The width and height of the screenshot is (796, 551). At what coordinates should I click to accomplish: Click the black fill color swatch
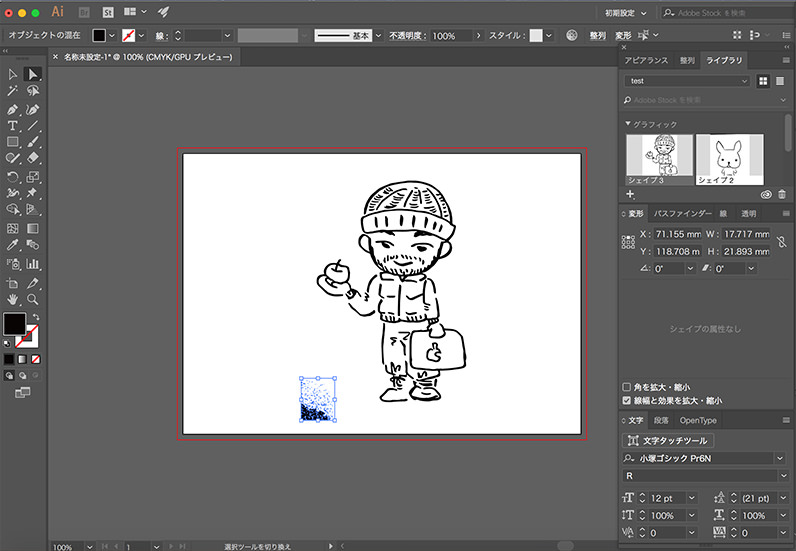tap(14, 324)
